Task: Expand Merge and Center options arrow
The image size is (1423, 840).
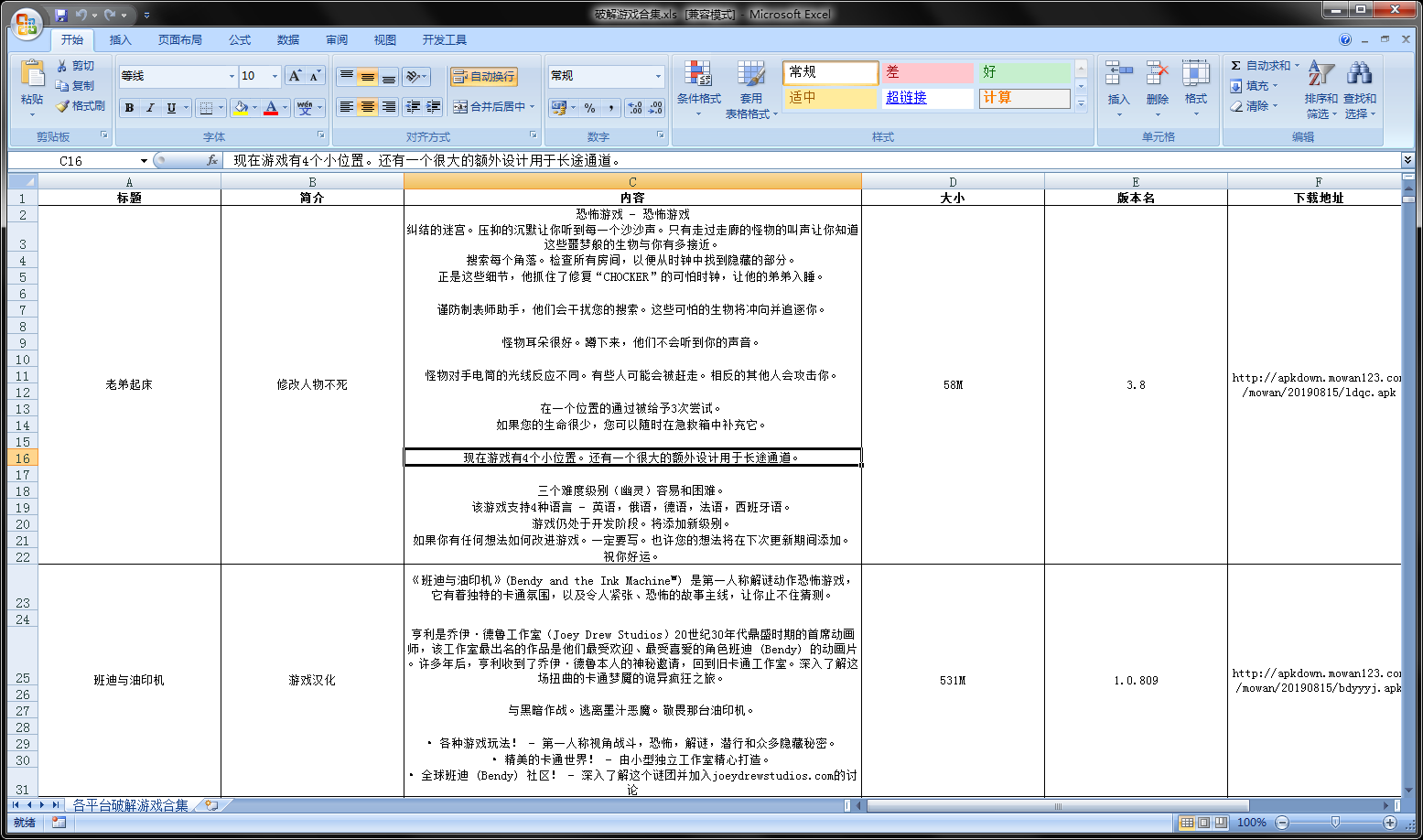Action: point(532,107)
